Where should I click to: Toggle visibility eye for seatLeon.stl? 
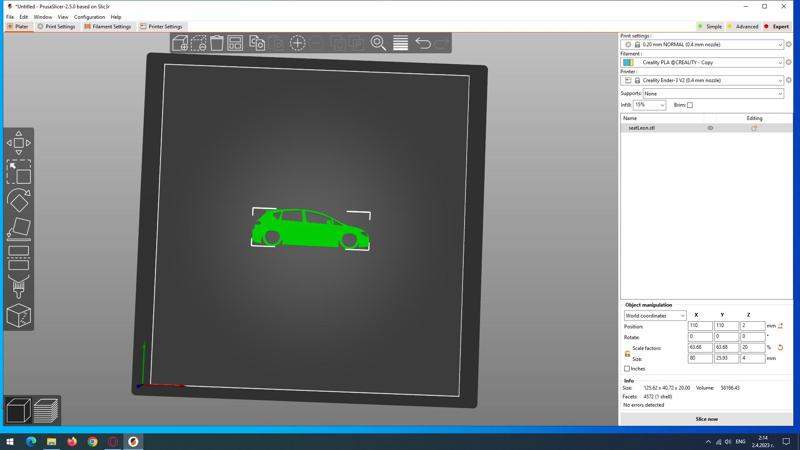pos(710,128)
